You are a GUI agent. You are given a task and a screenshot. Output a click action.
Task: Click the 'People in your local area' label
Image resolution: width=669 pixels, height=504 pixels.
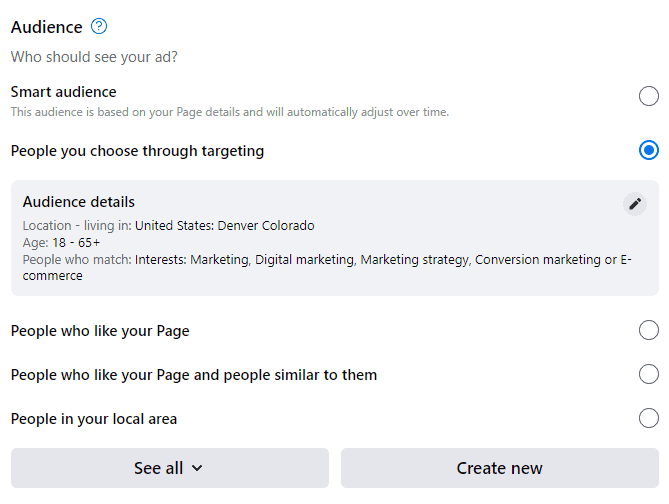pyautogui.click(x=94, y=419)
